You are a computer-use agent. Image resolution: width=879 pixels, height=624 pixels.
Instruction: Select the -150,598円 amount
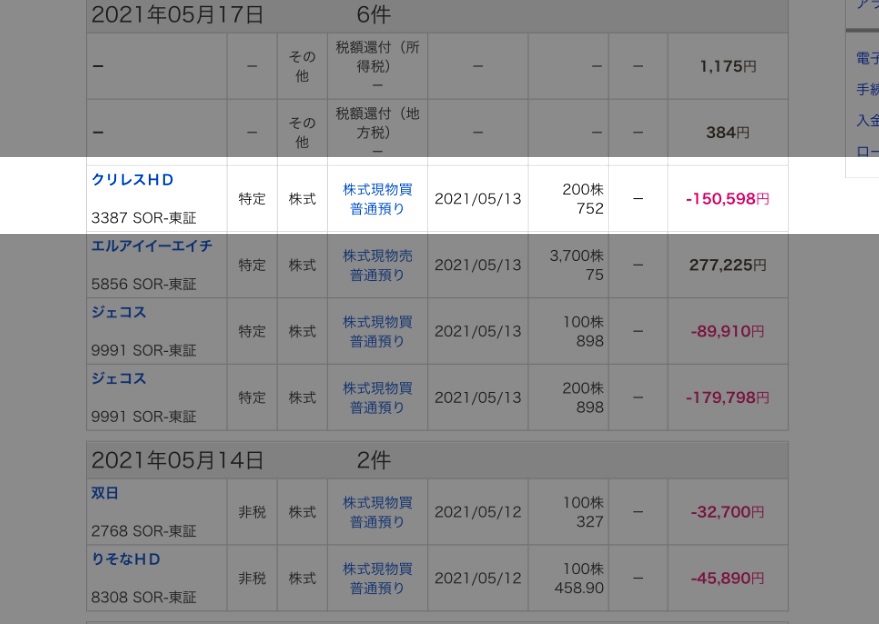728,199
